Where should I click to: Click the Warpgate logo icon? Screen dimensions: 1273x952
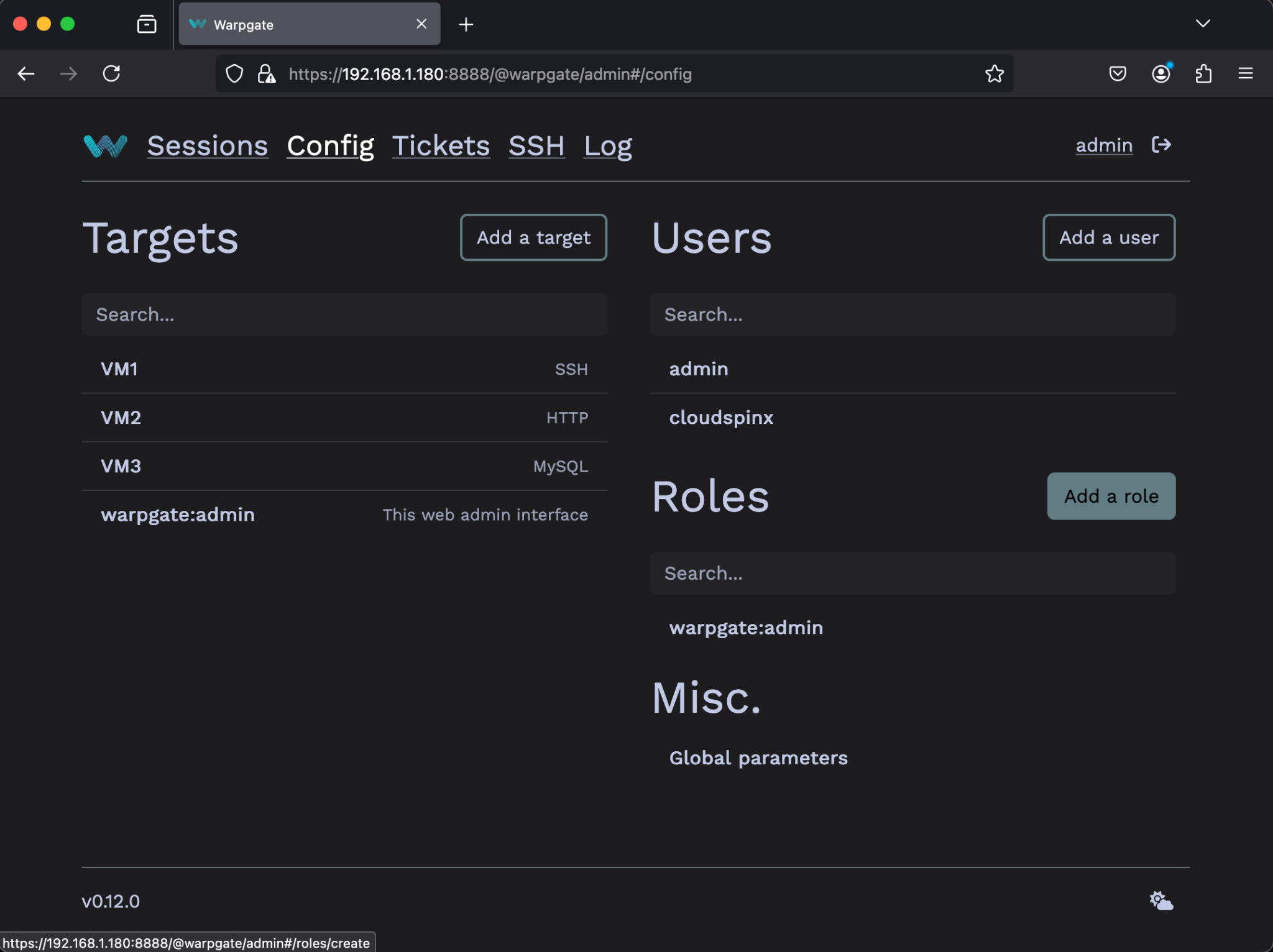104,145
